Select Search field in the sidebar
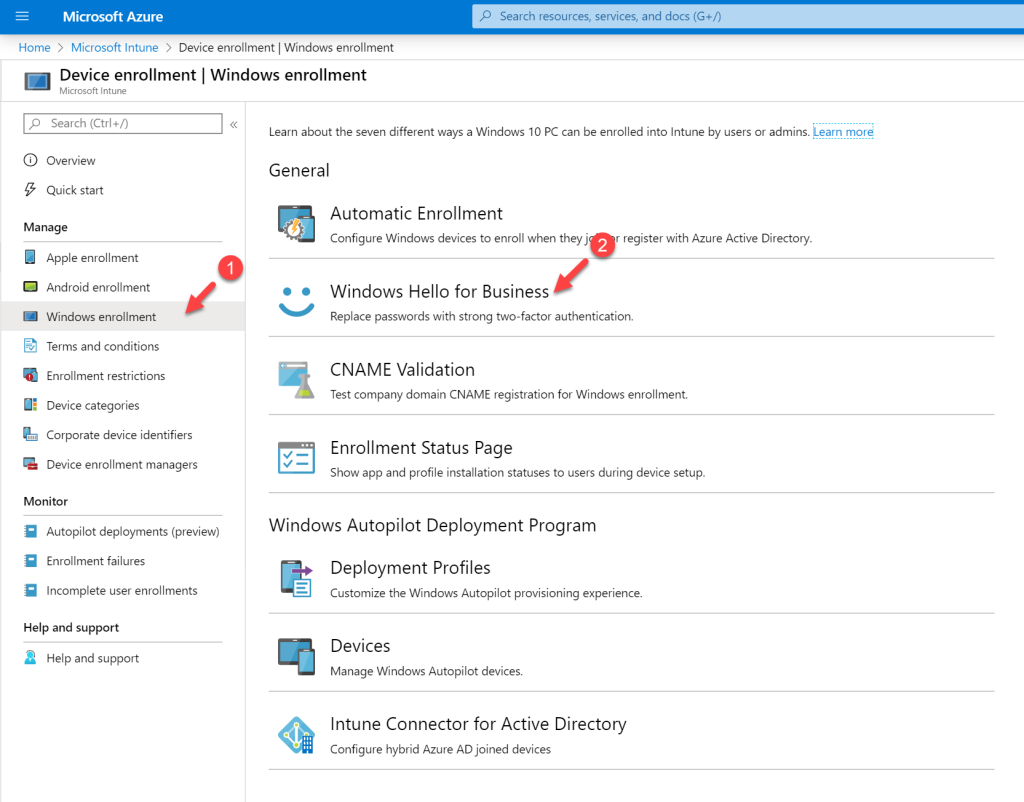 point(120,123)
